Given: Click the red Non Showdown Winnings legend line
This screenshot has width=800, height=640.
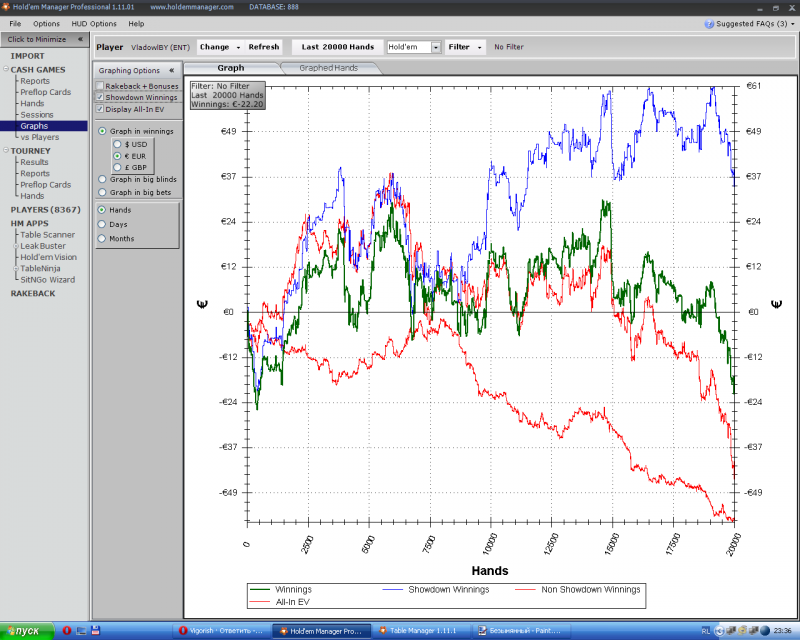Looking at the screenshot, I should [x=525, y=589].
